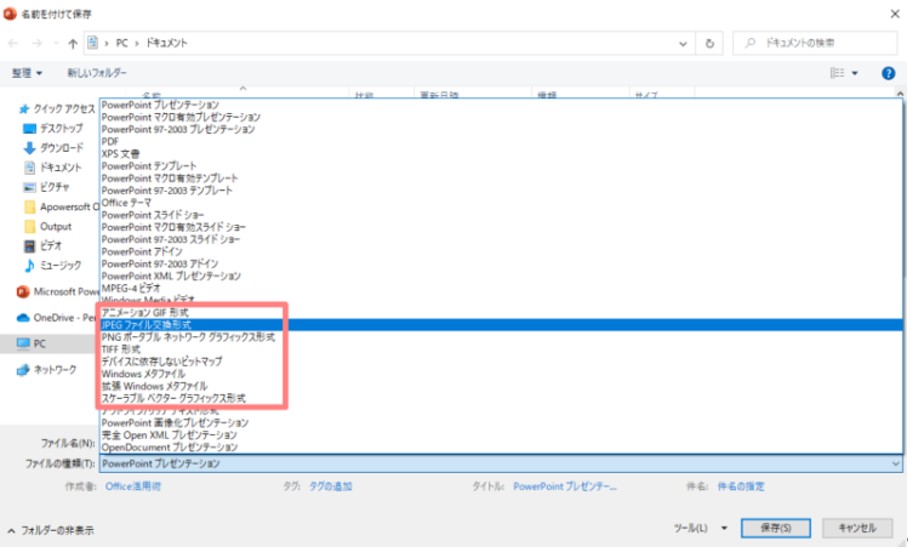Choose PDF file type option

[111, 142]
